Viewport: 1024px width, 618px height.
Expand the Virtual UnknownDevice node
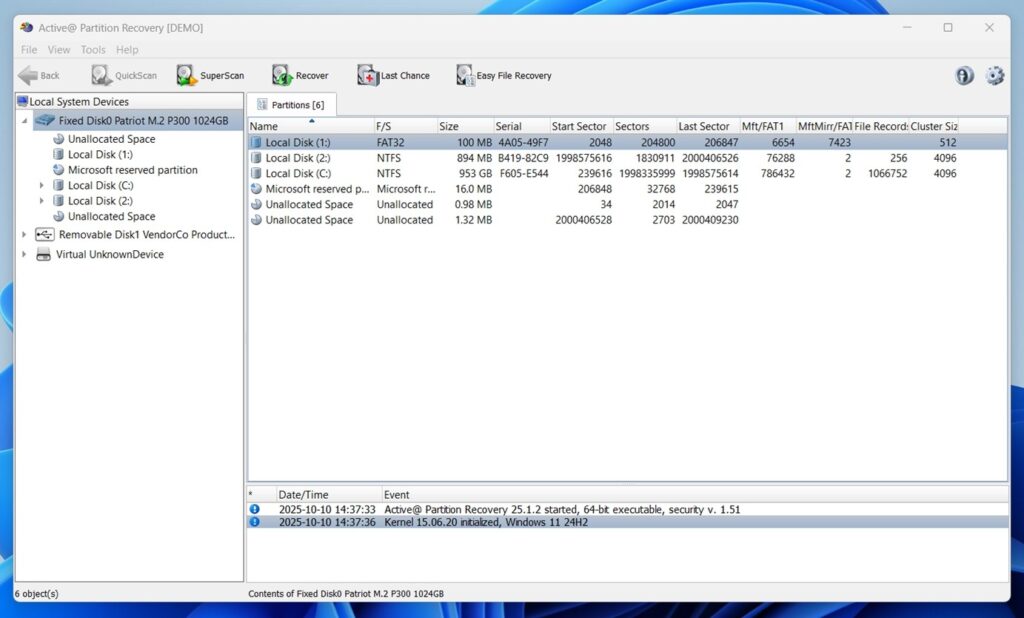pos(23,254)
